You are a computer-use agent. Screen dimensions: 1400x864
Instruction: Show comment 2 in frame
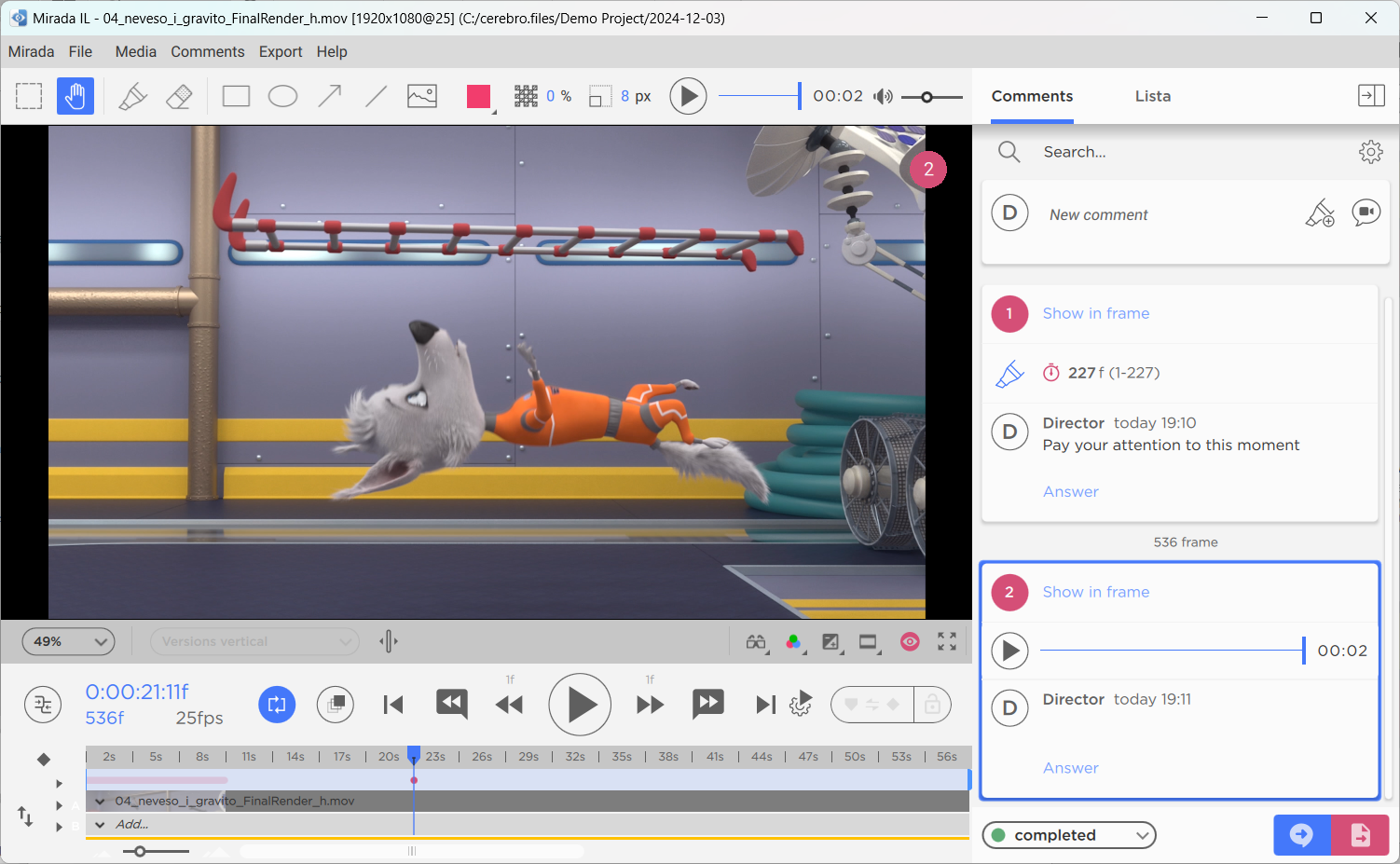1095,592
